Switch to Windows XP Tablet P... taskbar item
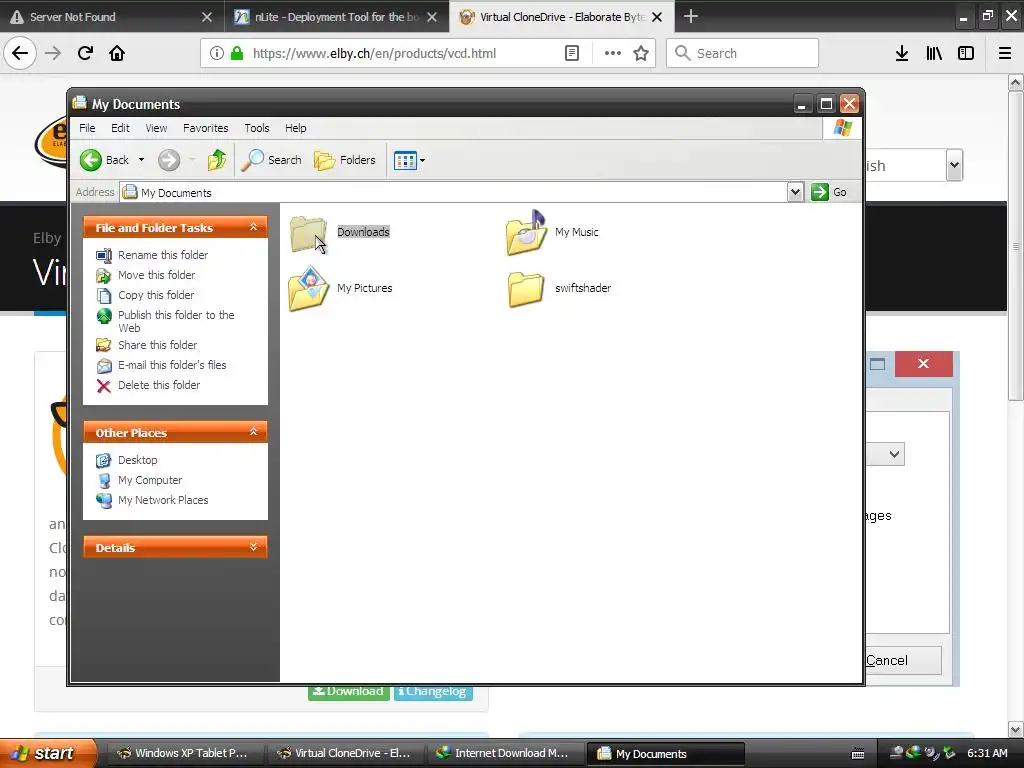The image size is (1024, 768). tap(184, 753)
